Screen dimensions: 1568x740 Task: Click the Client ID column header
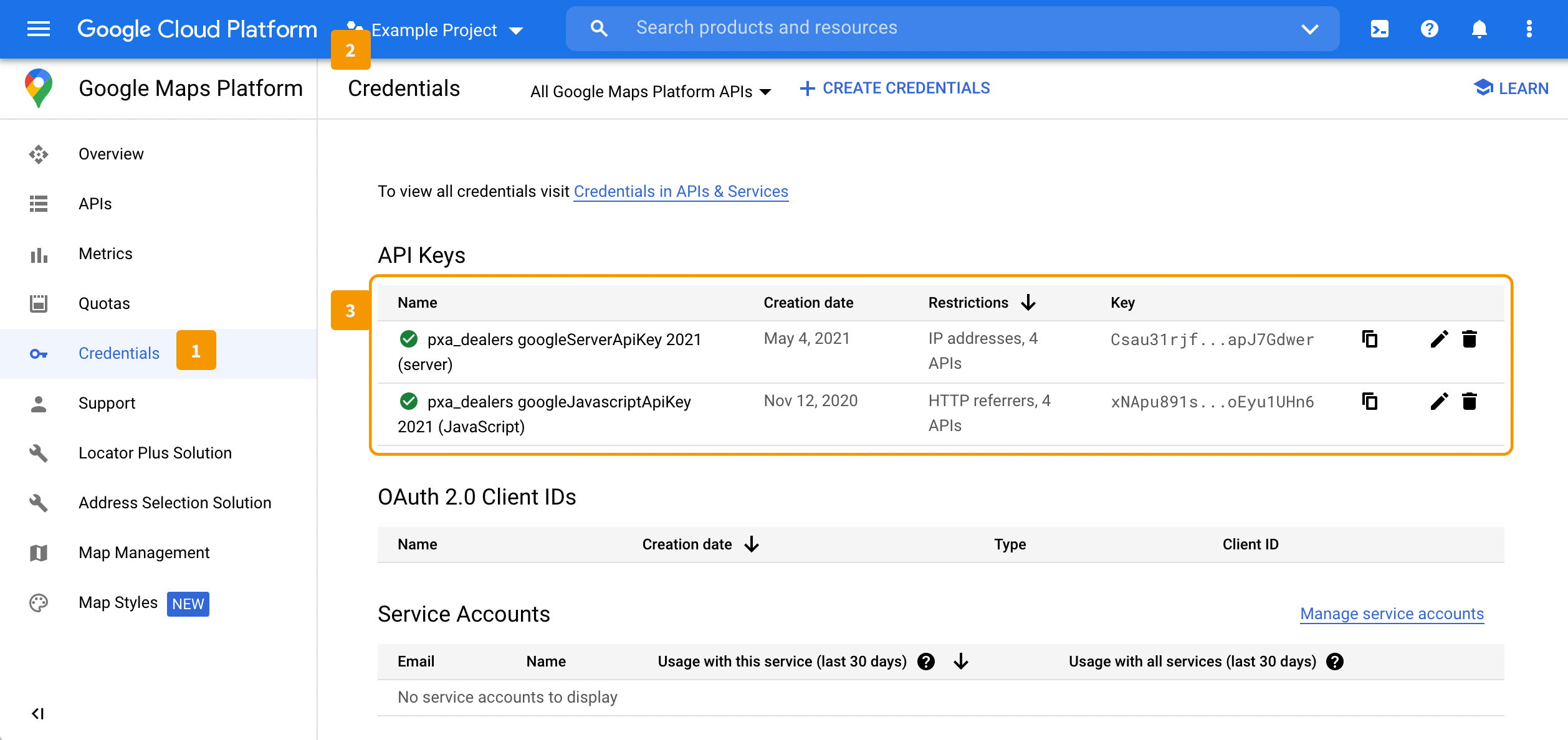(1250, 544)
